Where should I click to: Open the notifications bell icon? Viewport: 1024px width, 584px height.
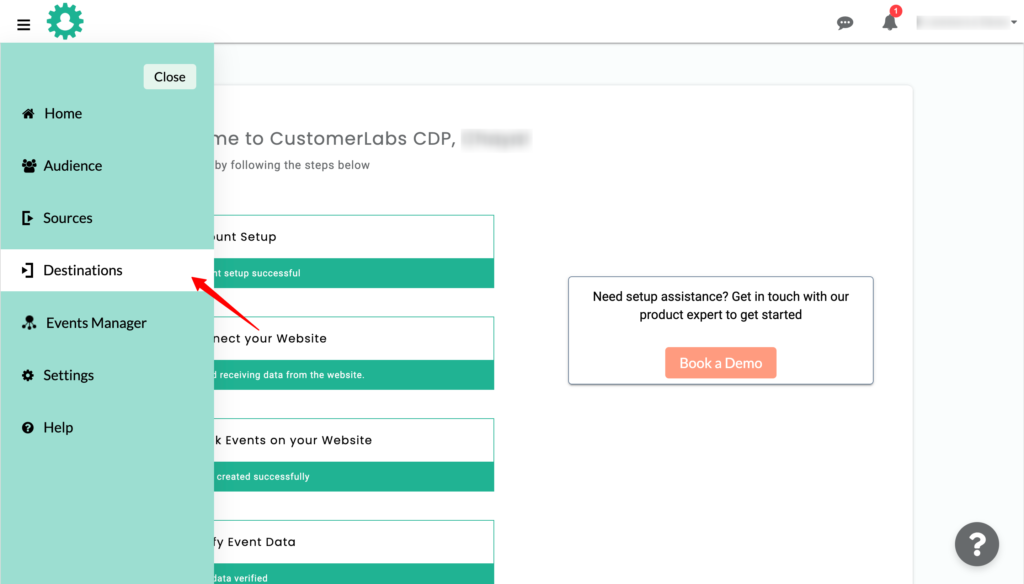[890, 22]
